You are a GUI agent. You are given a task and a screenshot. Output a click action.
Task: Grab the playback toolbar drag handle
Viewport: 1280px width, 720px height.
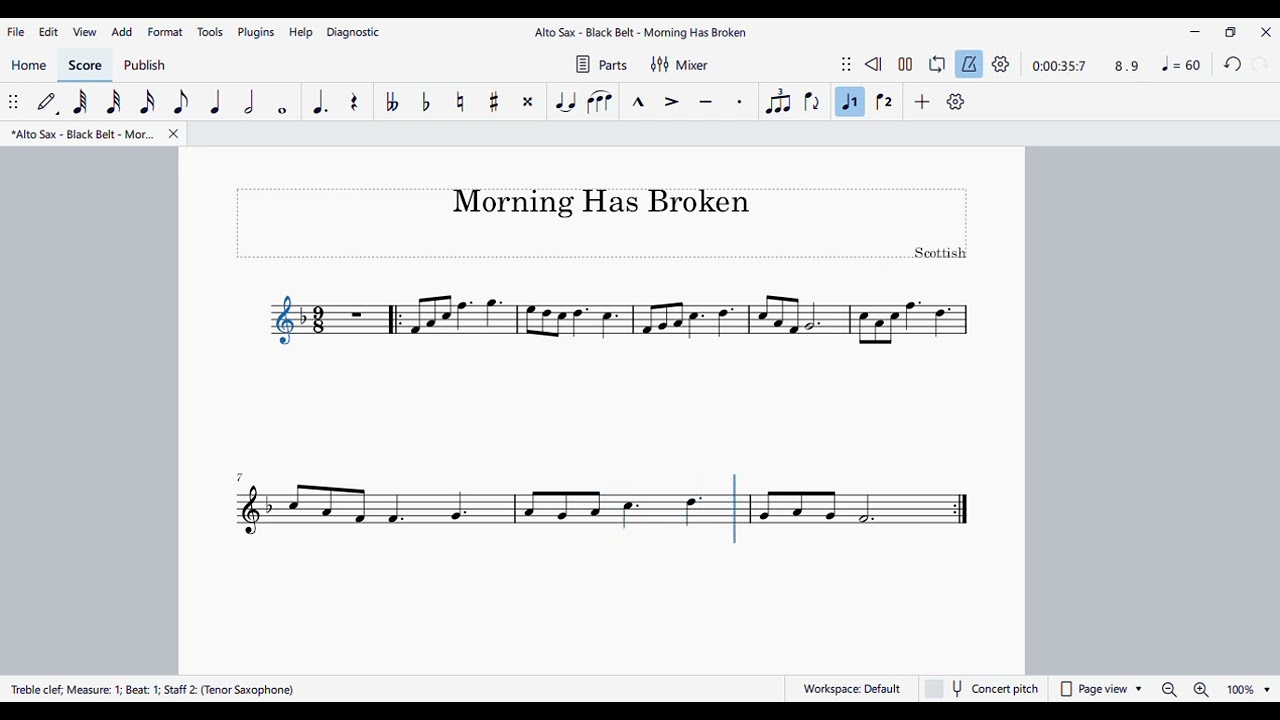pos(846,65)
